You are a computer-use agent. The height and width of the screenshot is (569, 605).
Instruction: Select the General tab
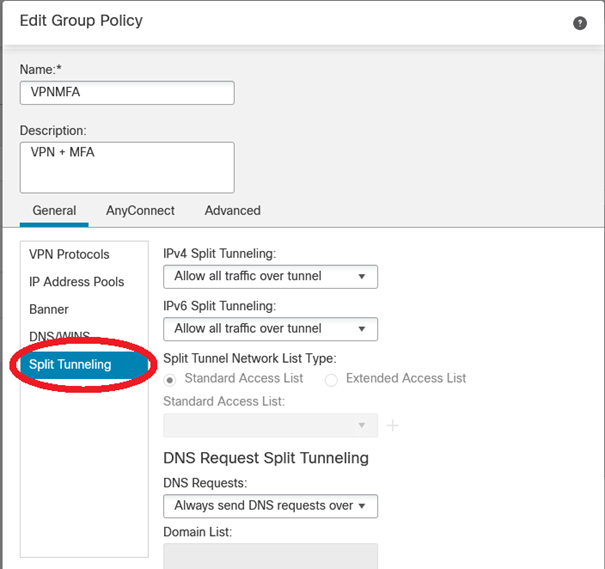[54, 211]
